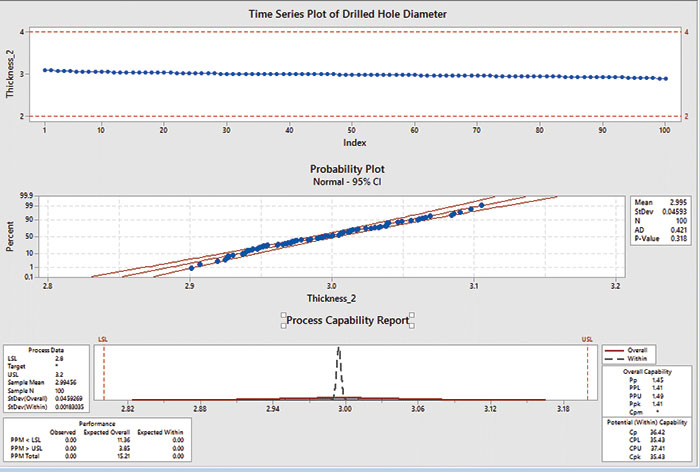Click Sample Mean 2.99456 in Process Data

click(x=42, y=382)
